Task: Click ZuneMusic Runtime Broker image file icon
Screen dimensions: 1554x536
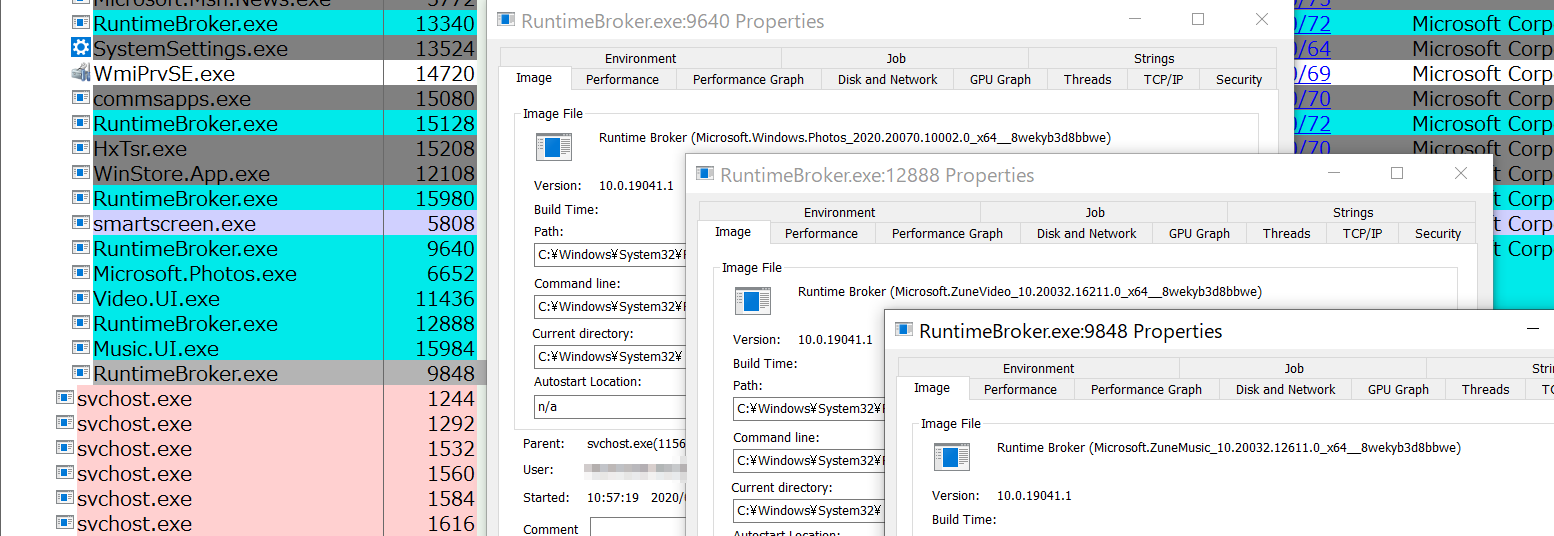Action: click(x=952, y=458)
